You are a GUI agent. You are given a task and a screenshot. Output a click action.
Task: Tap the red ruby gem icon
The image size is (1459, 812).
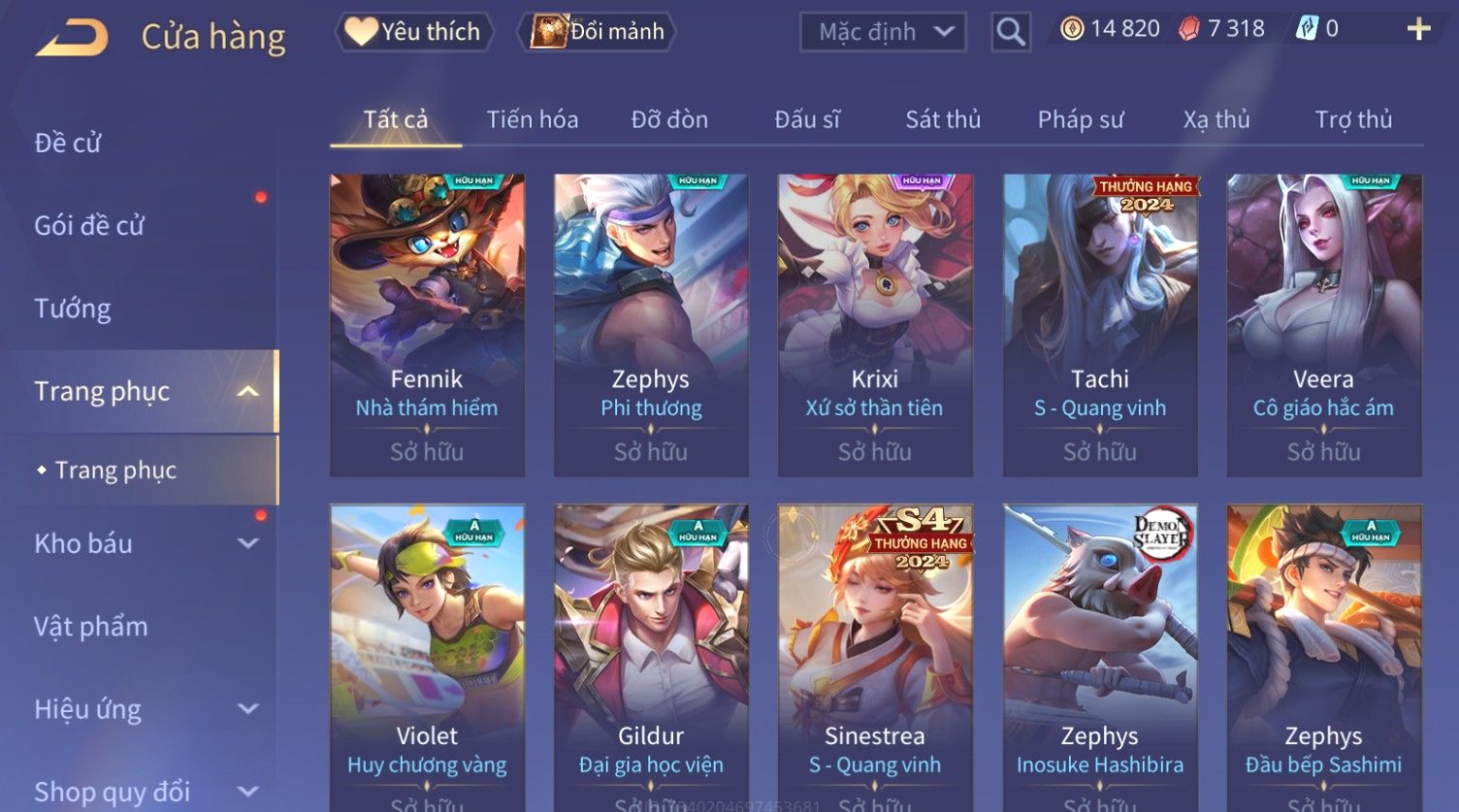1189,29
